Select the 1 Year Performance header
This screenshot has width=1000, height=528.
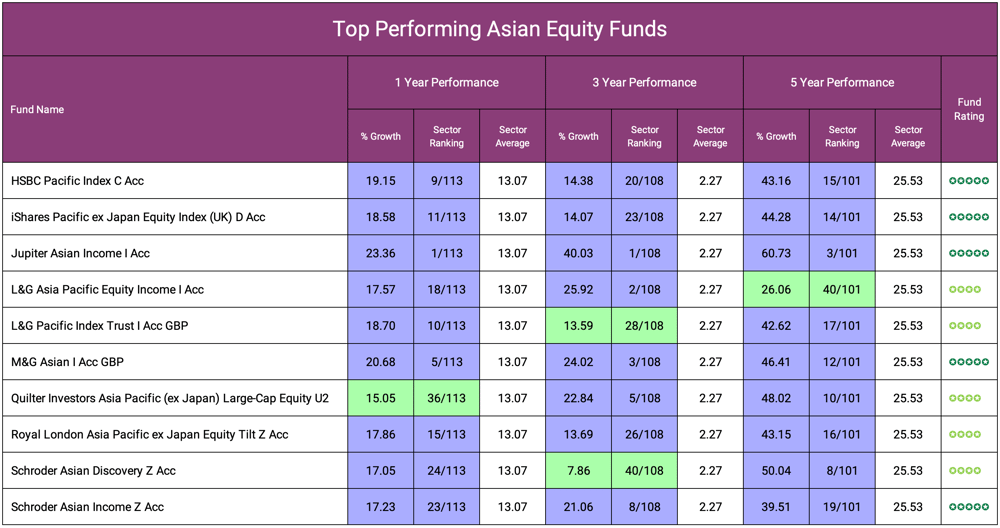pyautogui.click(x=446, y=82)
